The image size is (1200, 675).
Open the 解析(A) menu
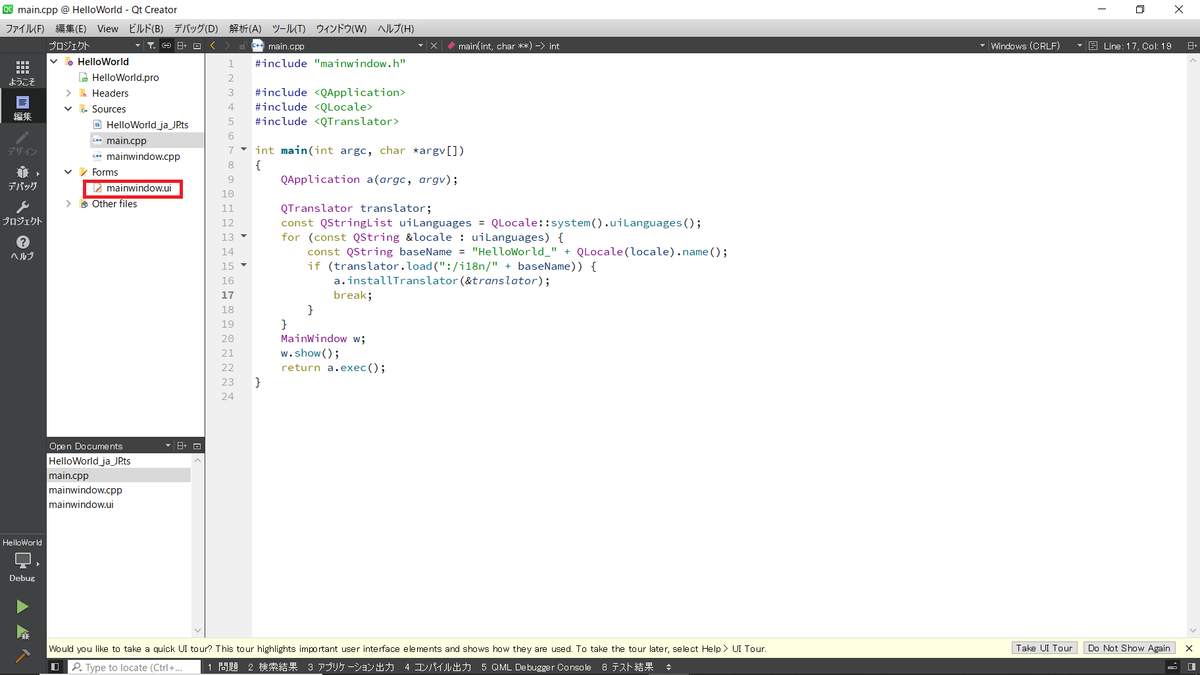[245, 28]
